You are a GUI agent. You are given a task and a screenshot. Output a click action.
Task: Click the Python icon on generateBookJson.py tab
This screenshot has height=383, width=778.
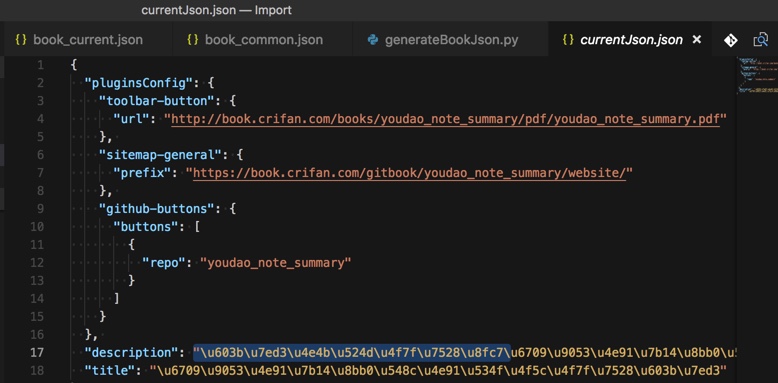coord(373,39)
